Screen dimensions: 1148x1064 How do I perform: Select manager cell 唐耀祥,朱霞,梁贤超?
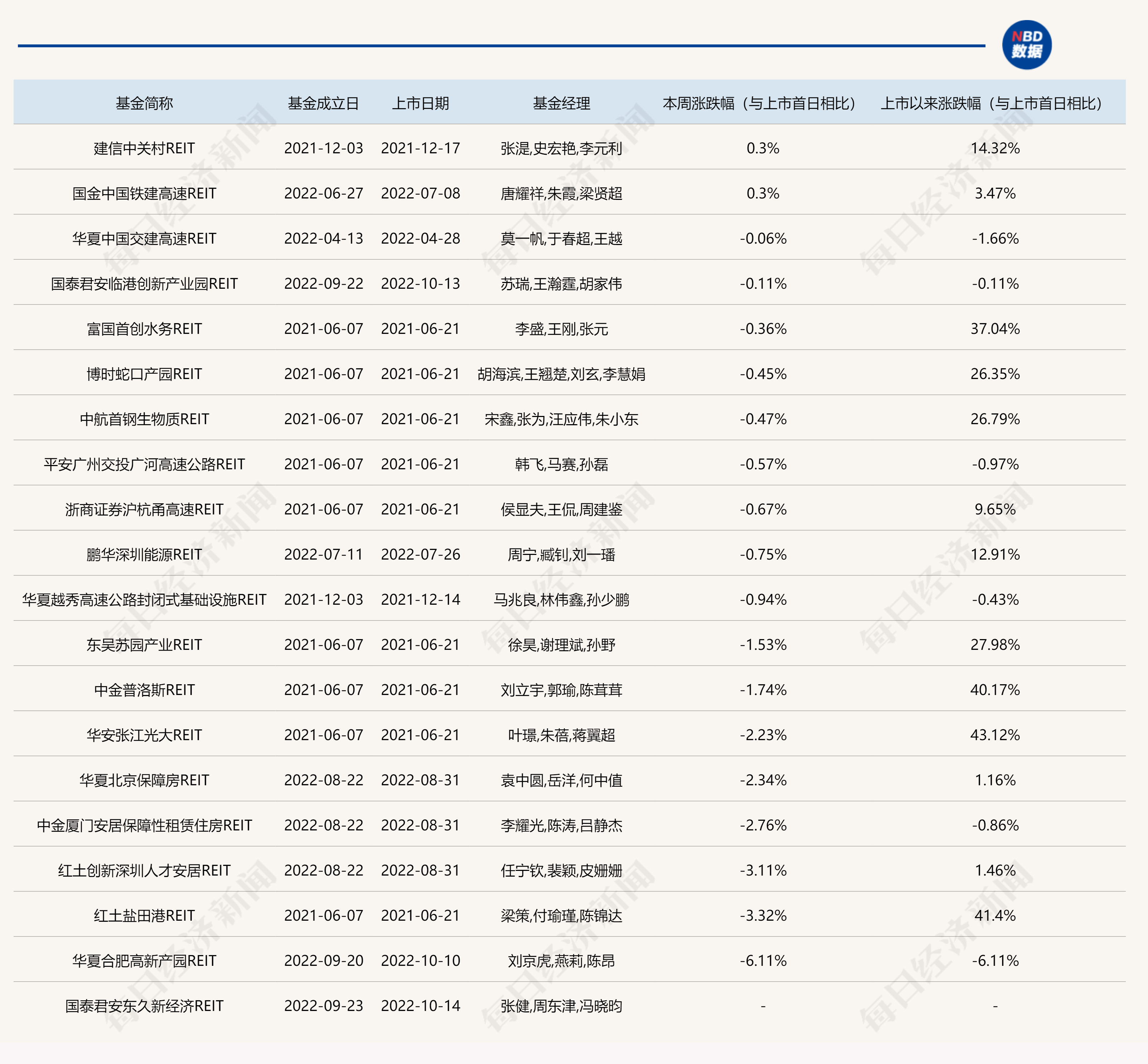(x=561, y=193)
